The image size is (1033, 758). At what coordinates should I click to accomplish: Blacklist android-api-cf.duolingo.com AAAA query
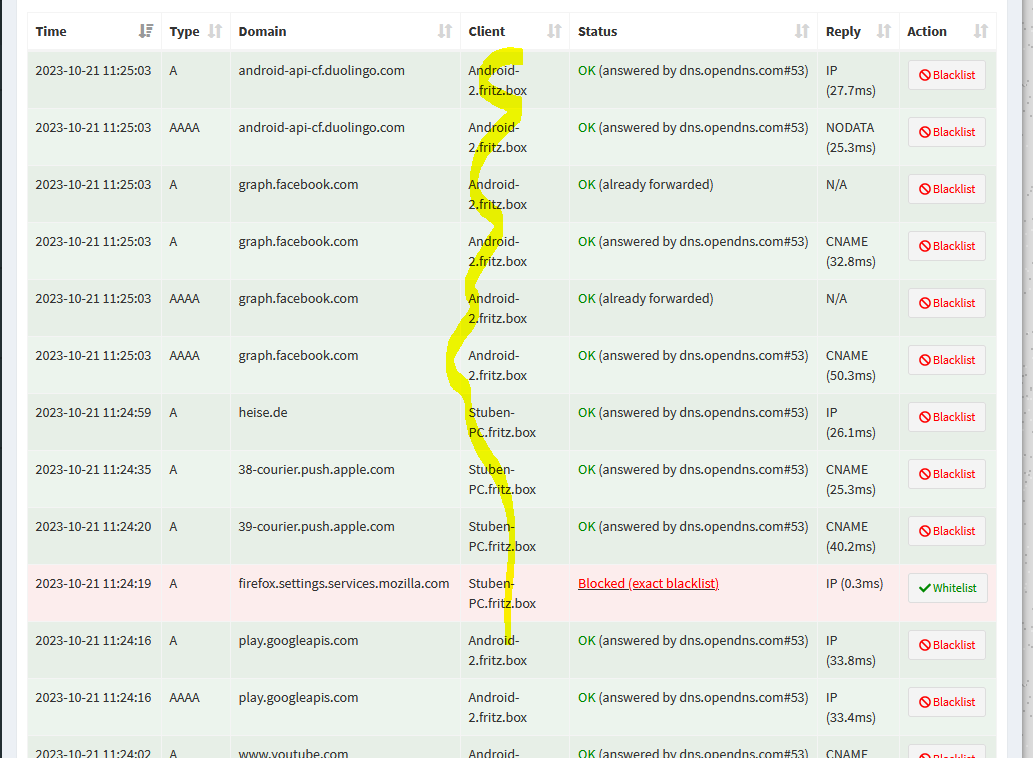[x=947, y=132]
